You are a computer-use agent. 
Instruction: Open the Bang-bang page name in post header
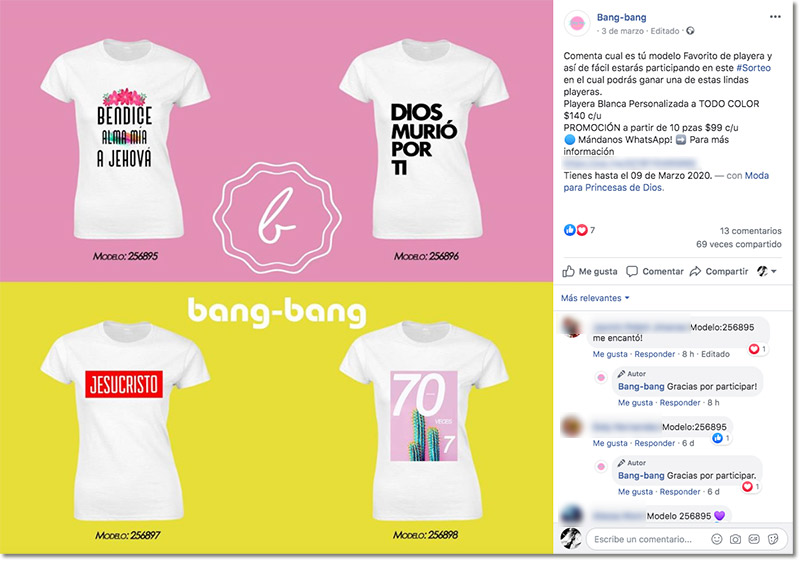tap(621, 16)
